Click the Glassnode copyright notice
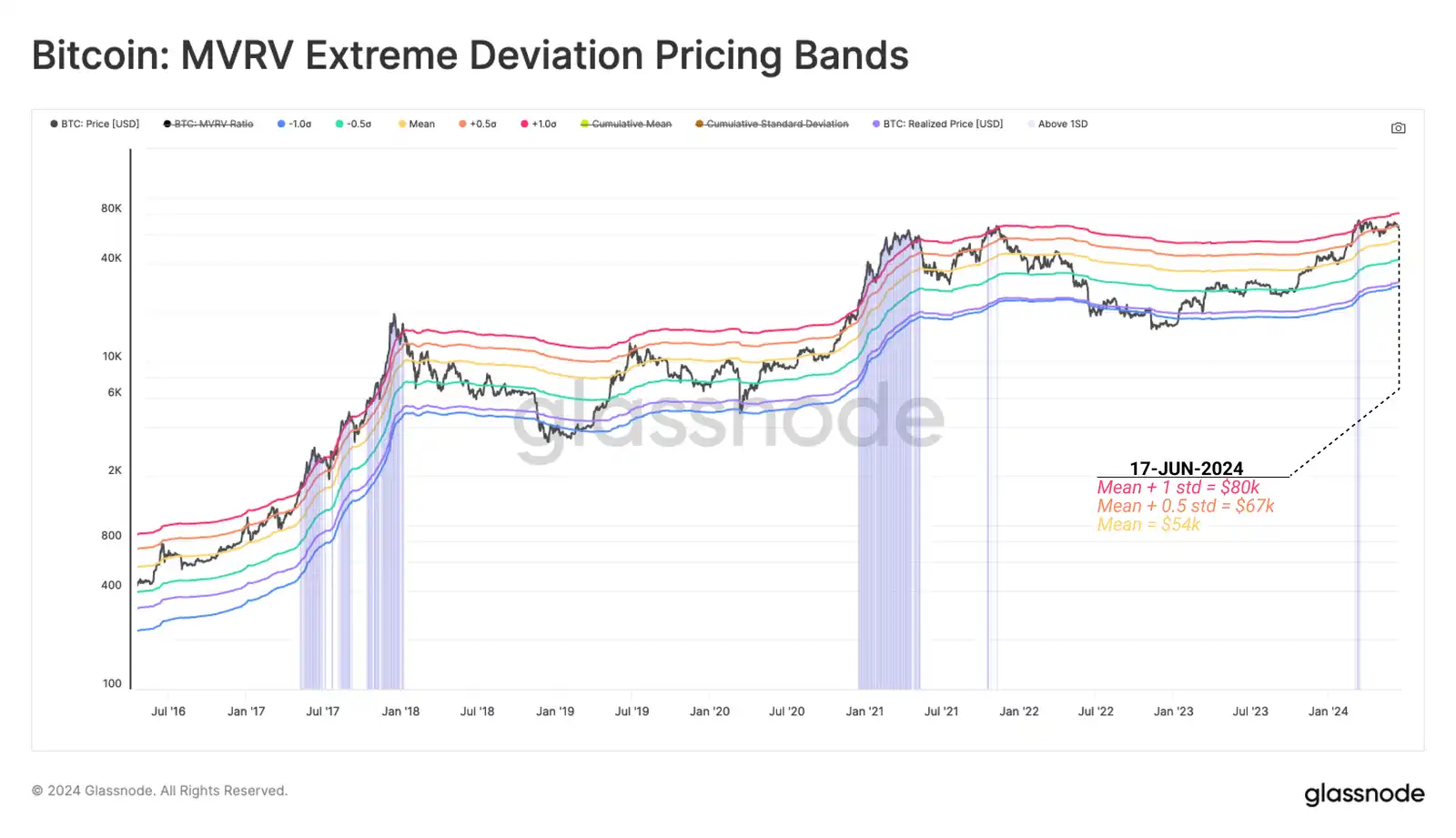 (x=160, y=791)
